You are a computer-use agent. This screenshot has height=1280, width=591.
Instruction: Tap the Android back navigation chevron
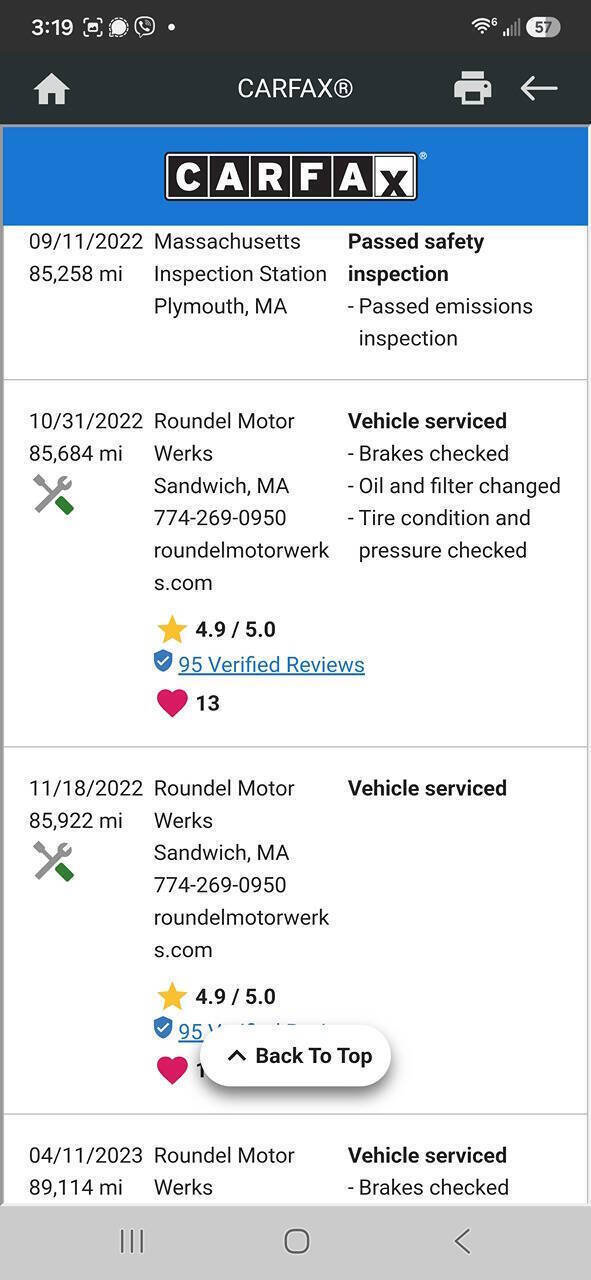[462, 1241]
